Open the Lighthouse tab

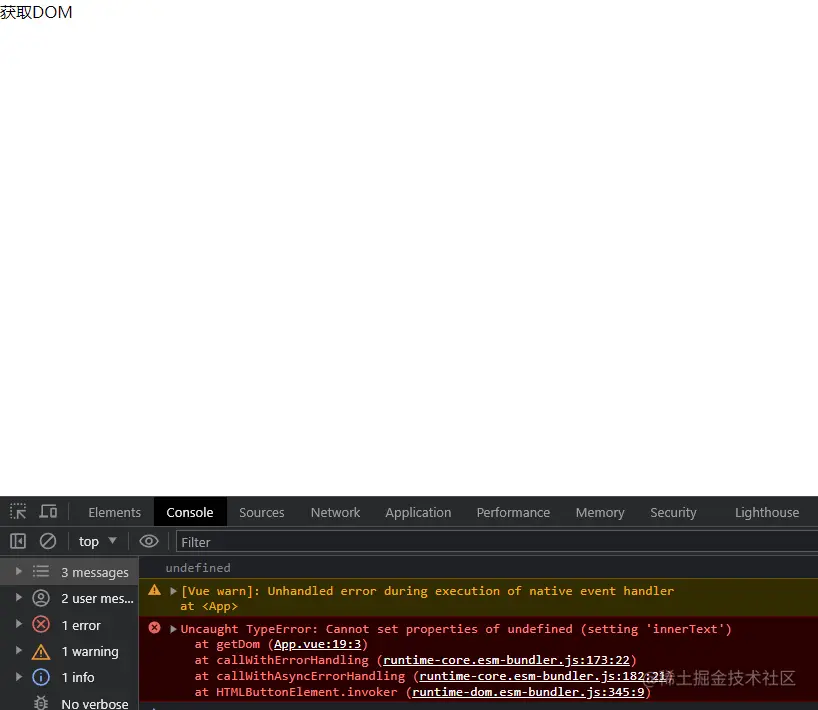(767, 512)
